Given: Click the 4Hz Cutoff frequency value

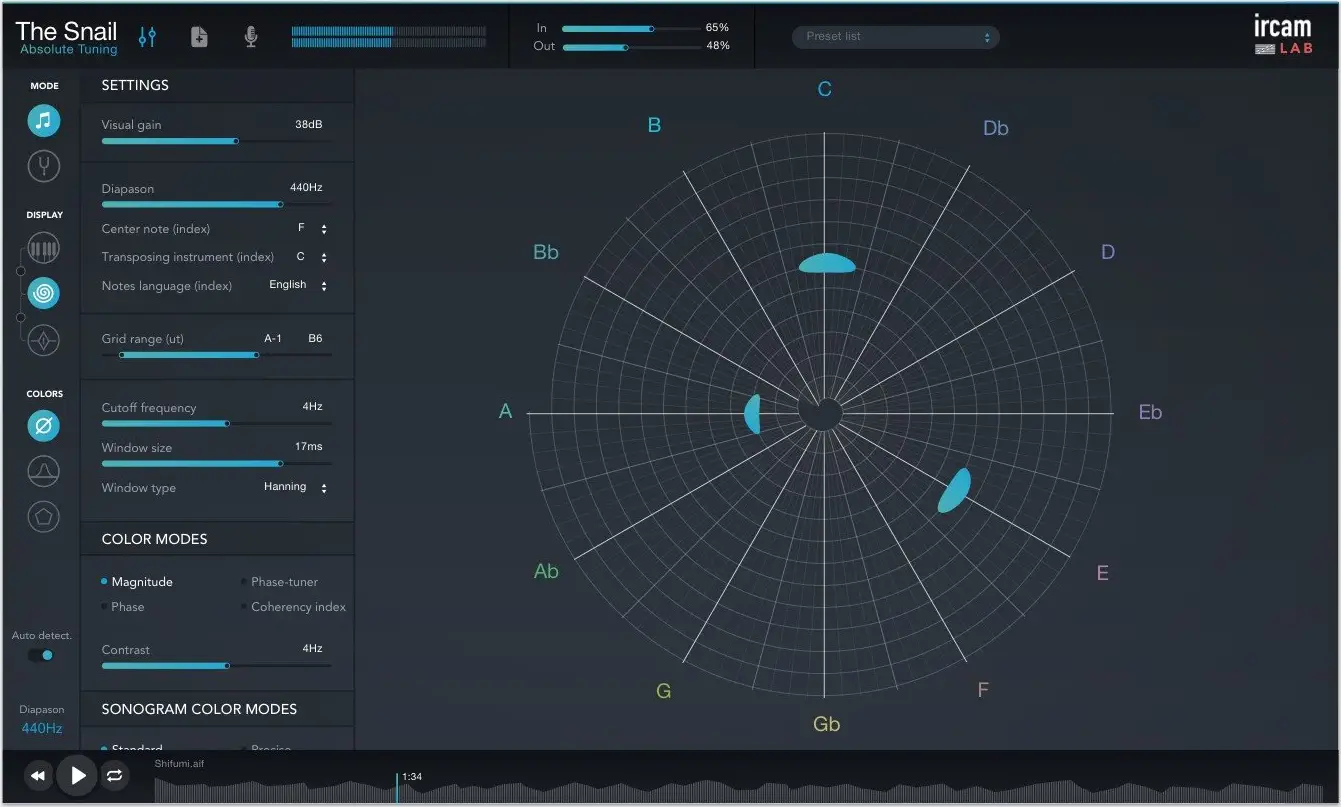Looking at the screenshot, I should tap(313, 407).
